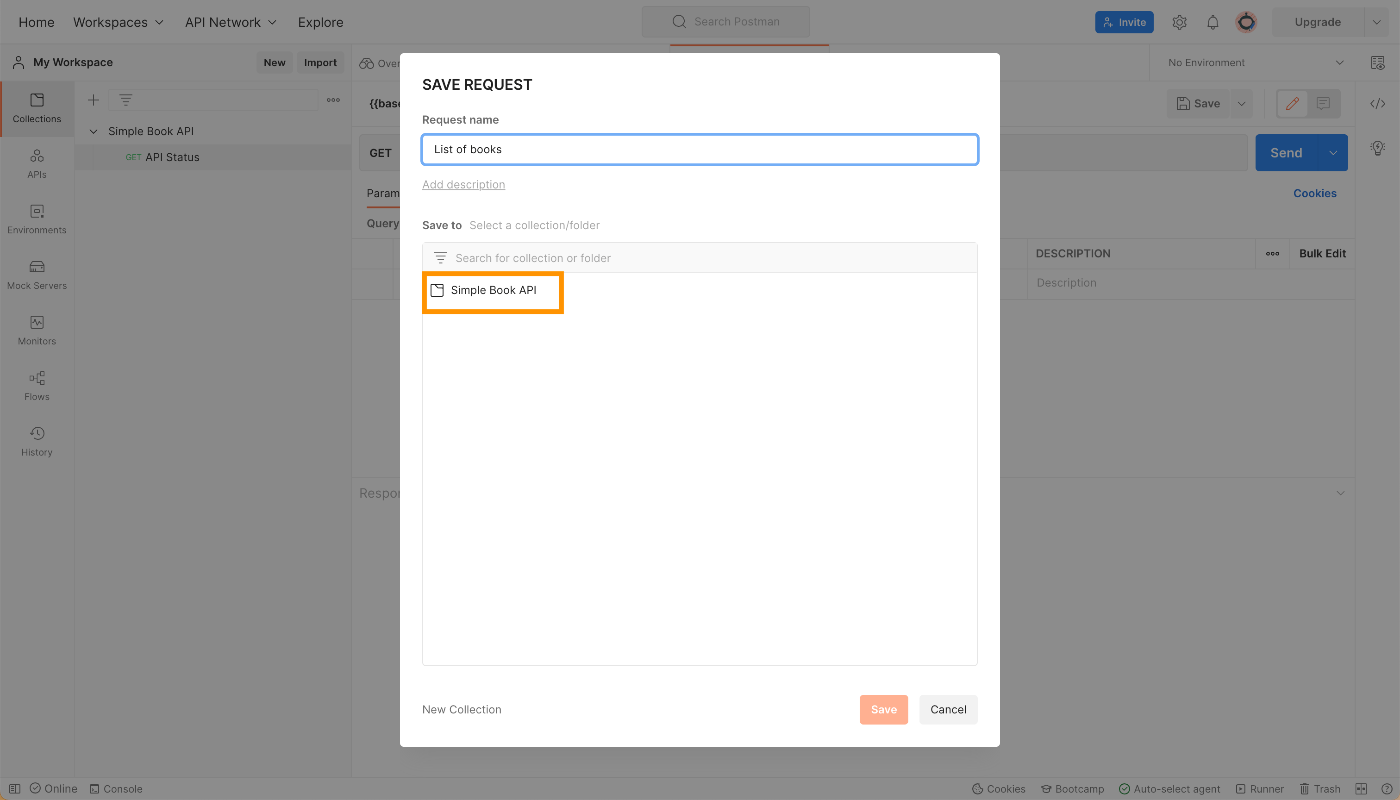Open the No Environment dropdown
This screenshot has height=800, width=1400.
click(1256, 62)
